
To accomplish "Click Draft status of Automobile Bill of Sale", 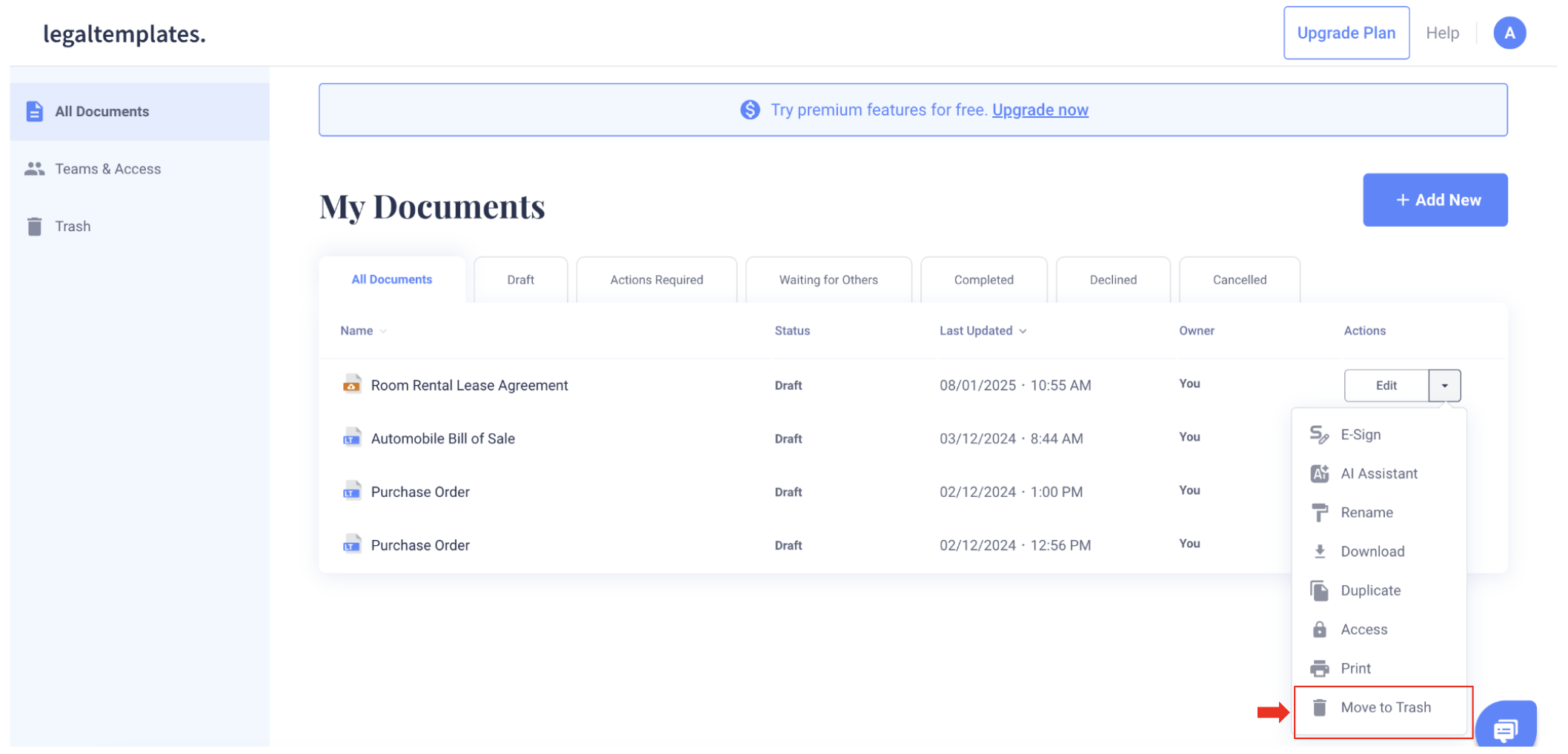I will tap(788, 438).
